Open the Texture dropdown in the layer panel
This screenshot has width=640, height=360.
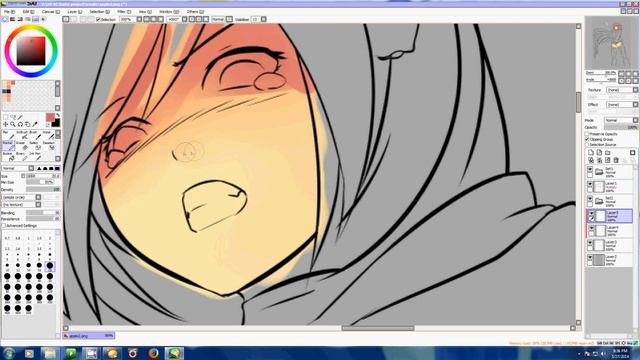(622, 90)
